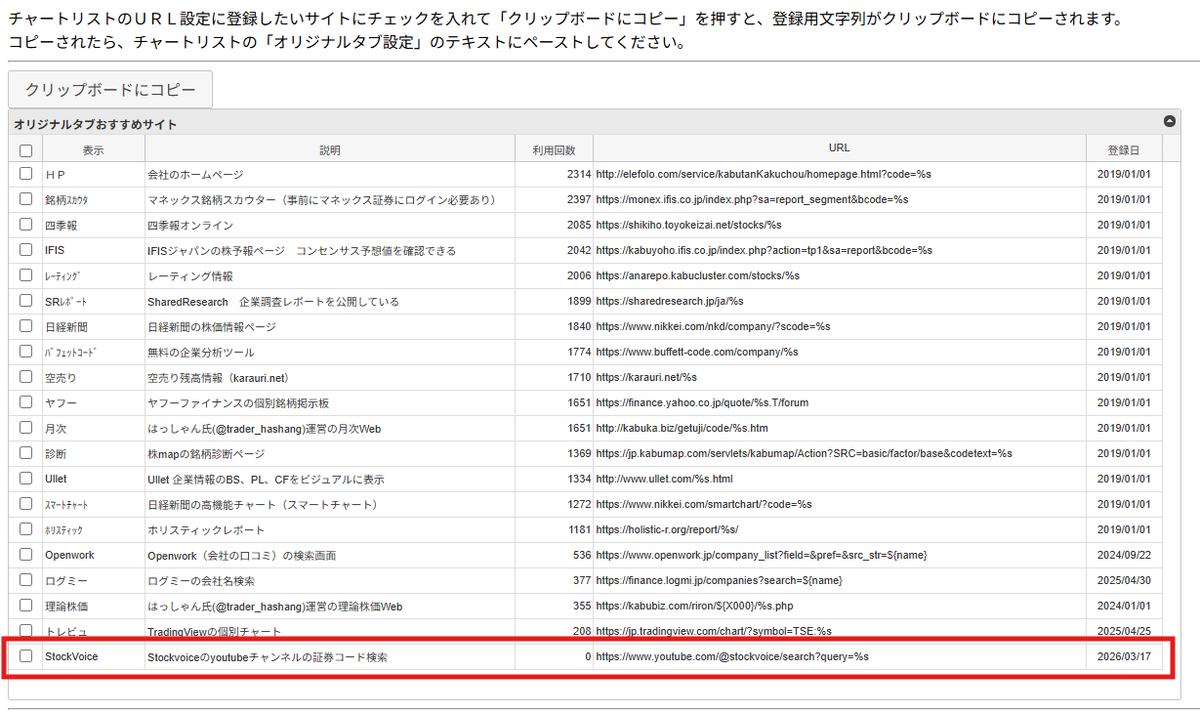This screenshot has width=1200, height=713.
Task: Select the 四季報オンライン description cell
Action: pyautogui.click(x=330, y=225)
